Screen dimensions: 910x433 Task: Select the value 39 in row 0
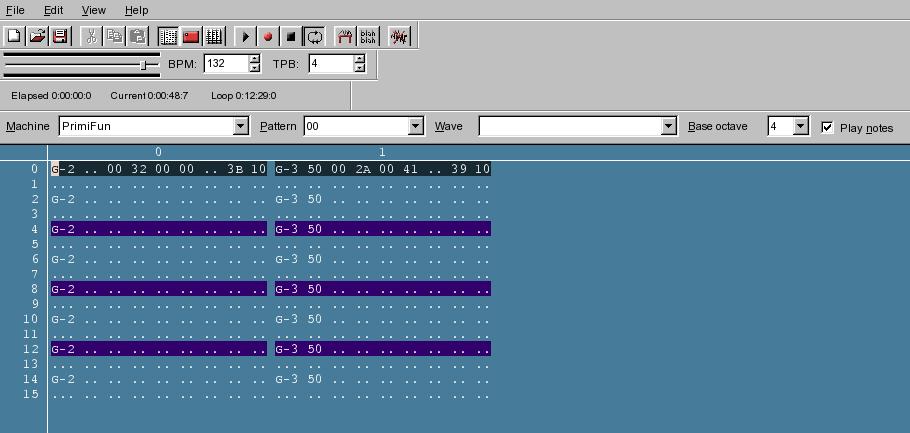coord(458,169)
